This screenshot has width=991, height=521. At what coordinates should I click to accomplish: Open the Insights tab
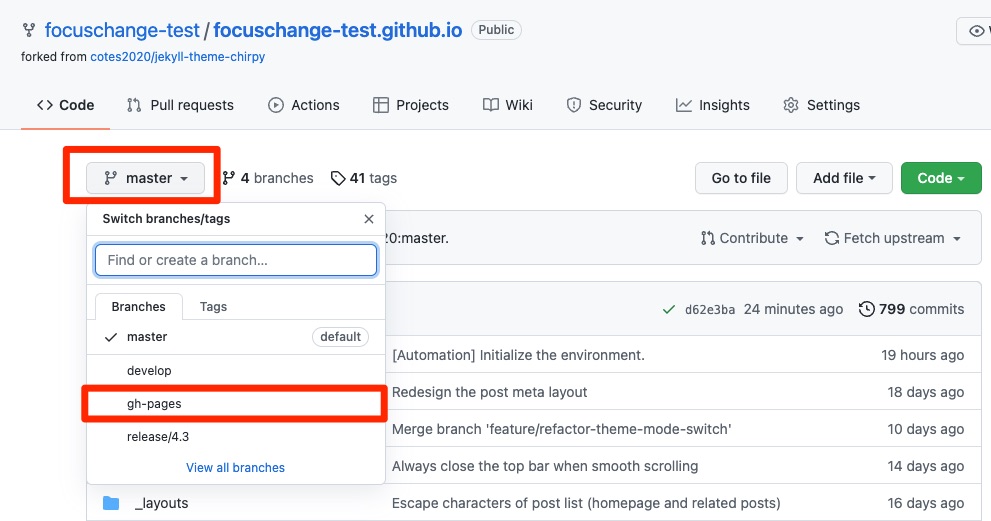pos(713,105)
